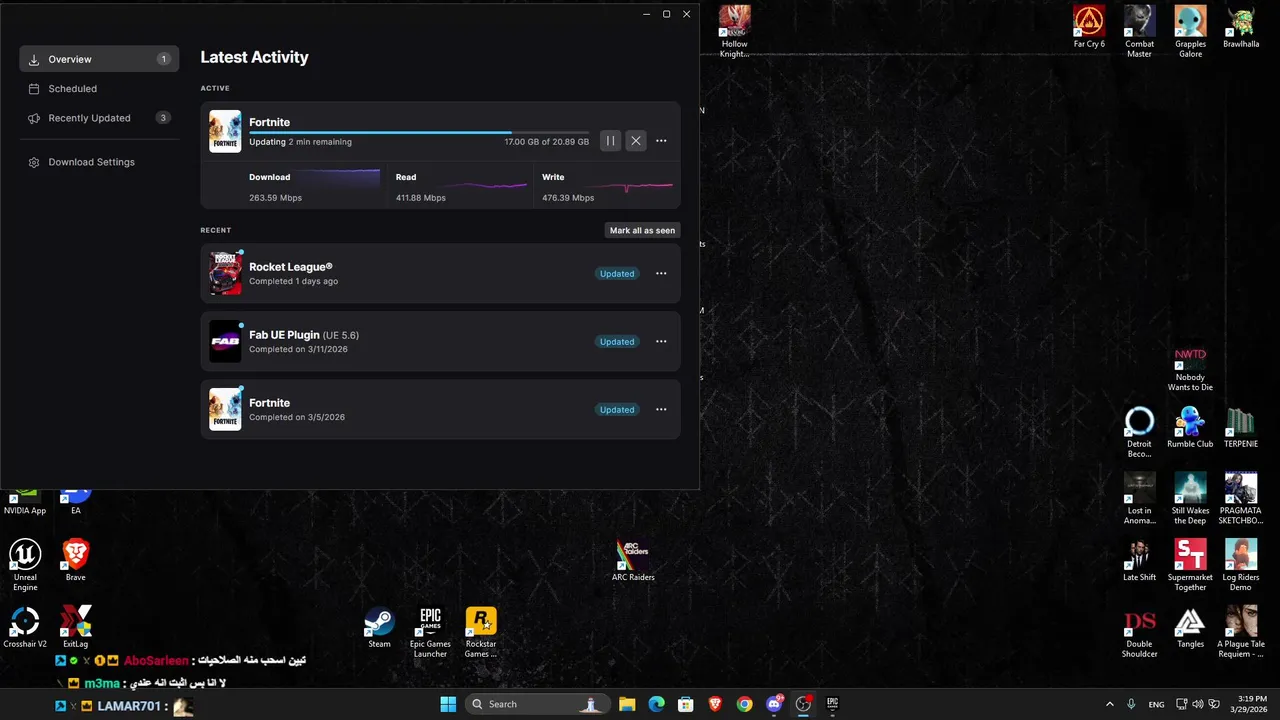Open the Overview section in the sidebar

pyautogui.click(x=99, y=59)
